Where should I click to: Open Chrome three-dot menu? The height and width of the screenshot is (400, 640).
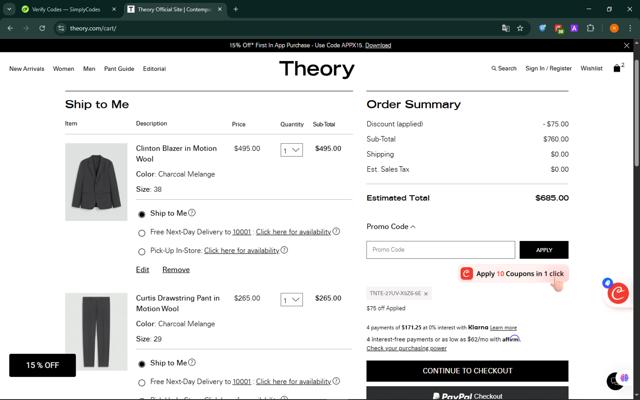[630, 28]
